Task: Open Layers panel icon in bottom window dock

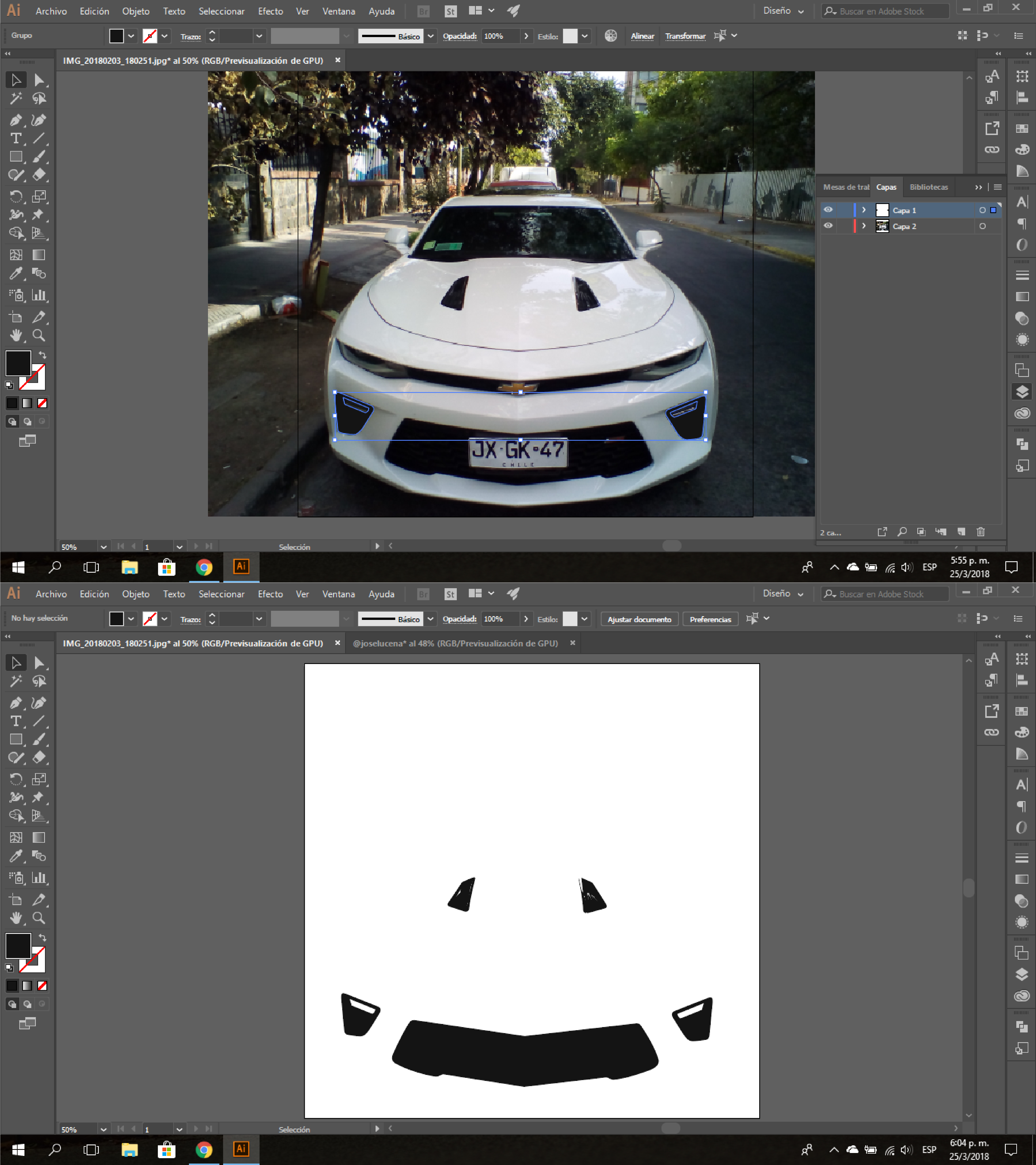Action: [x=1022, y=975]
